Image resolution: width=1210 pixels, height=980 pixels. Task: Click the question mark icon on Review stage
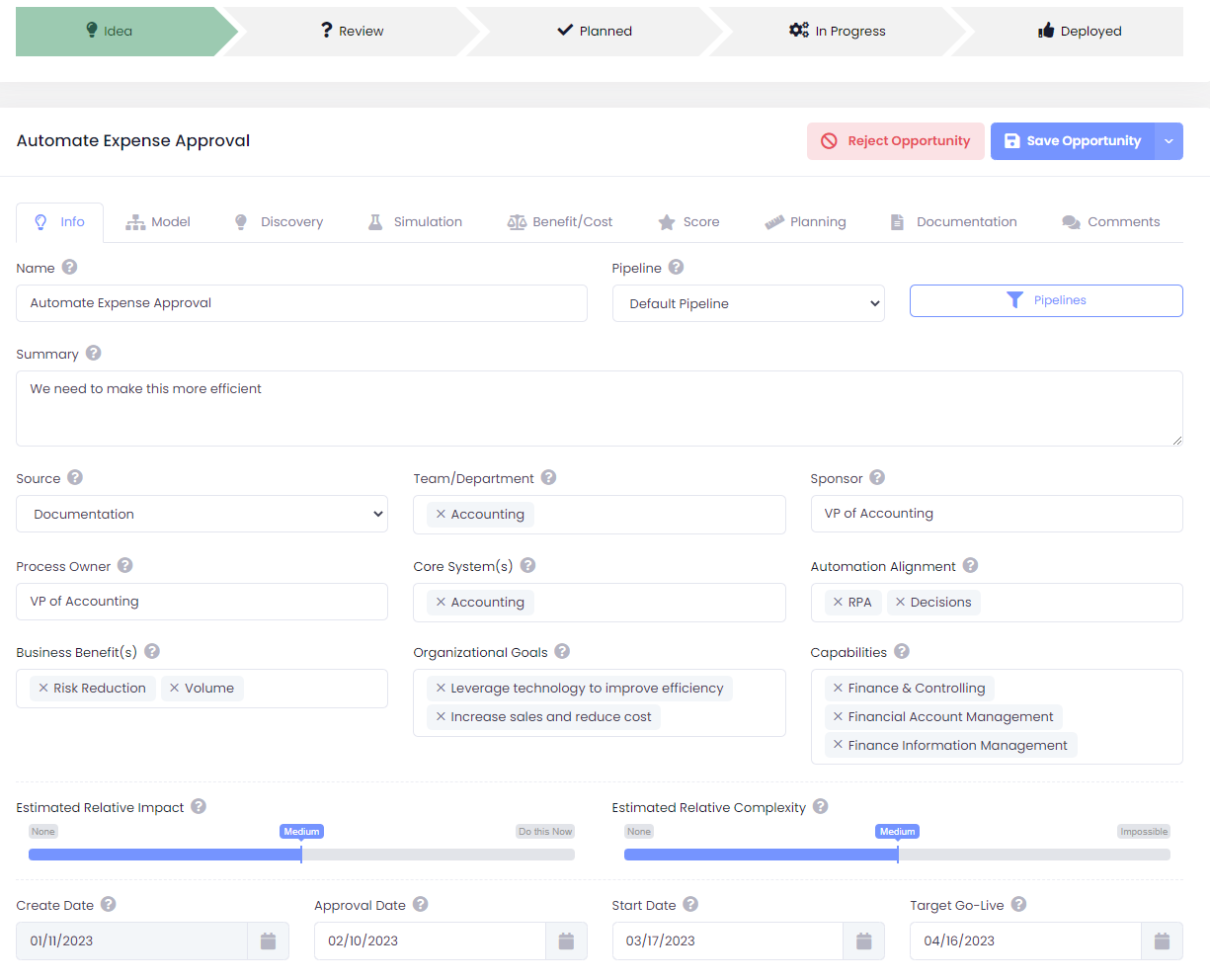point(326,31)
